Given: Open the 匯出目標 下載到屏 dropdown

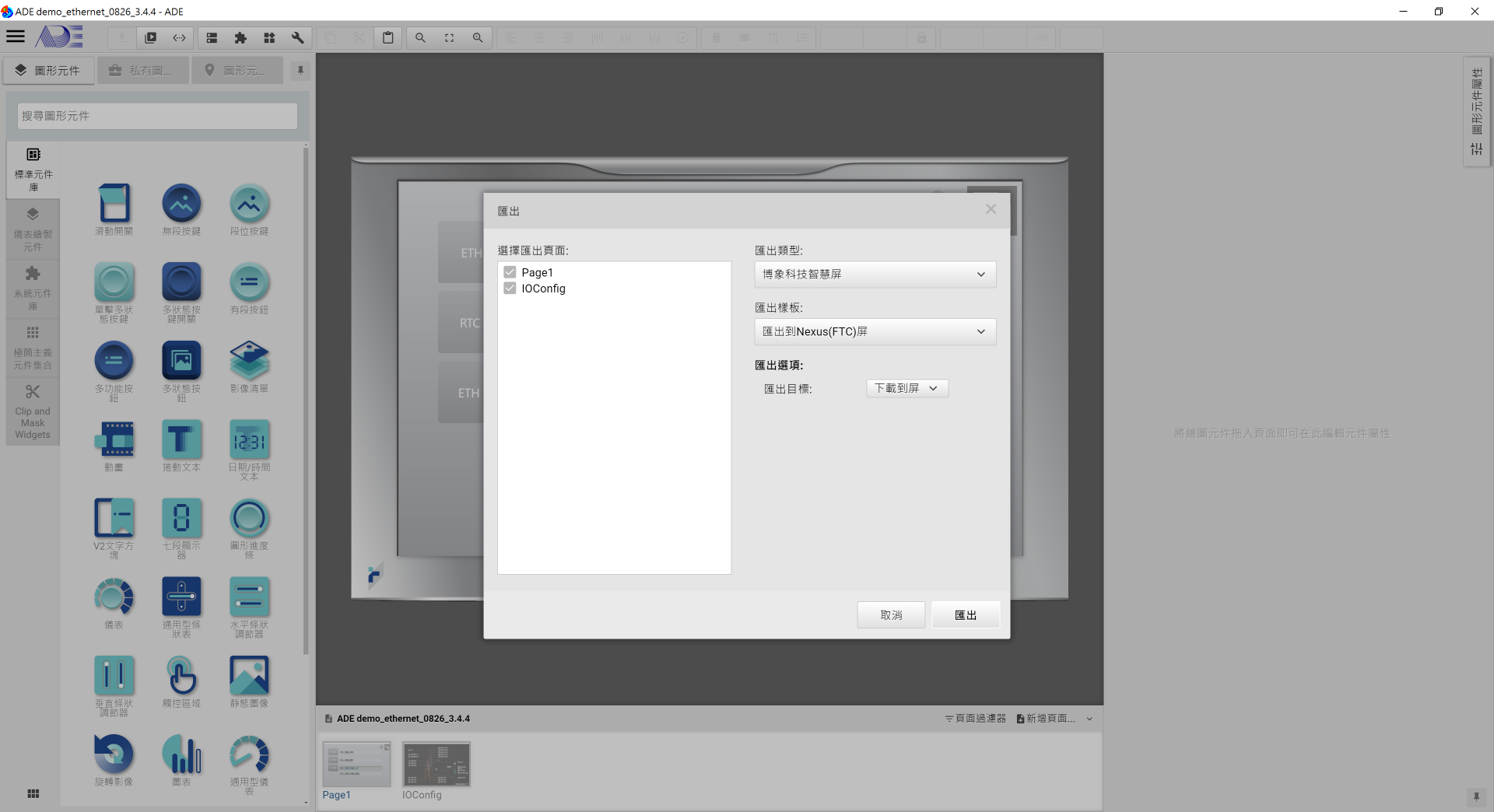Looking at the screenshot, I should point(907,388).
